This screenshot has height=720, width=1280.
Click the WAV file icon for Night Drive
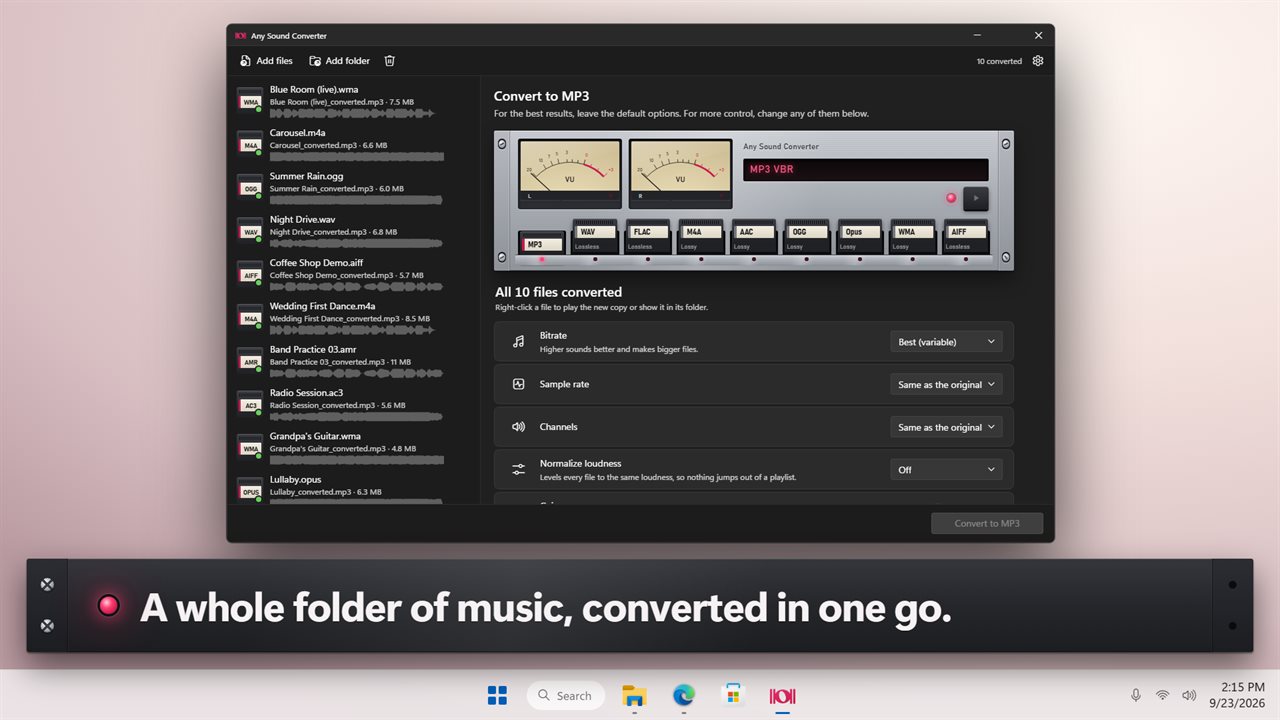250,231
